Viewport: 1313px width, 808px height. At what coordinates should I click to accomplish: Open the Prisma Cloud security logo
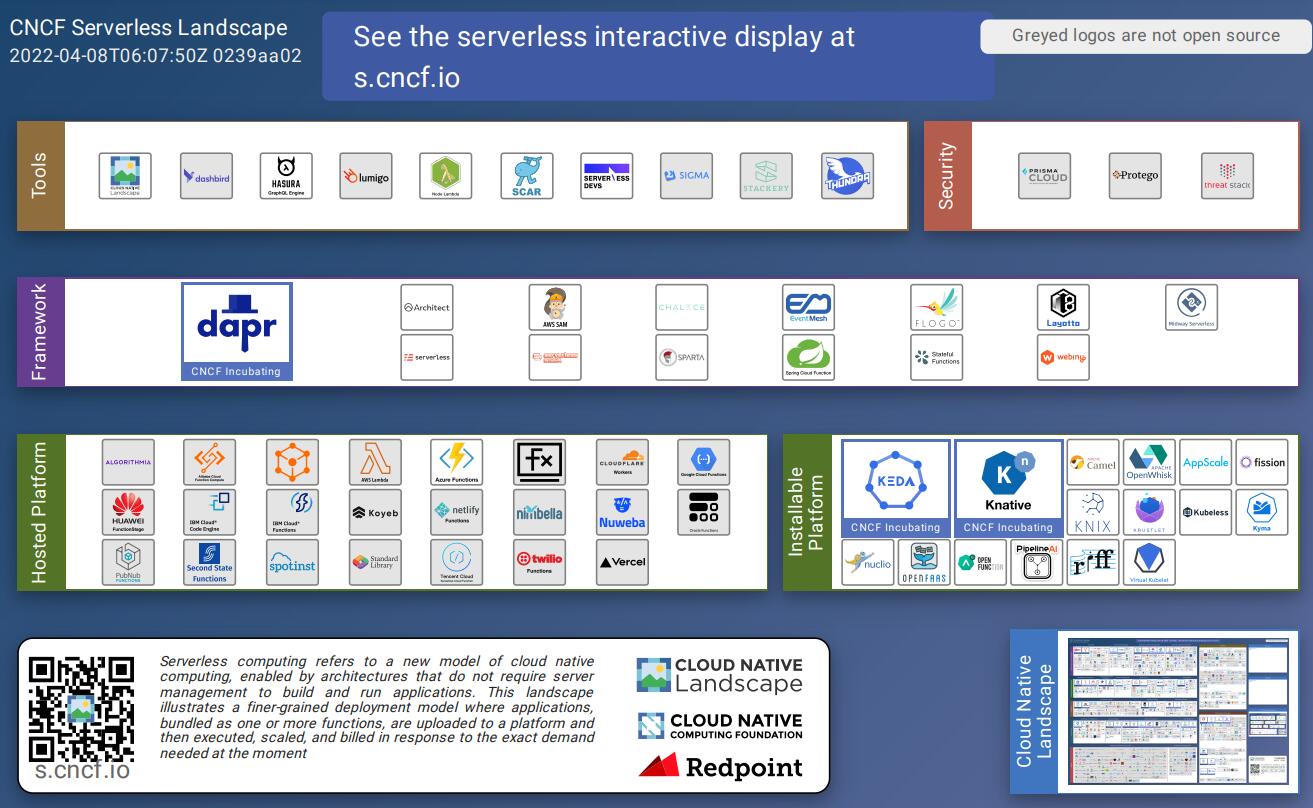[1044, 176]
